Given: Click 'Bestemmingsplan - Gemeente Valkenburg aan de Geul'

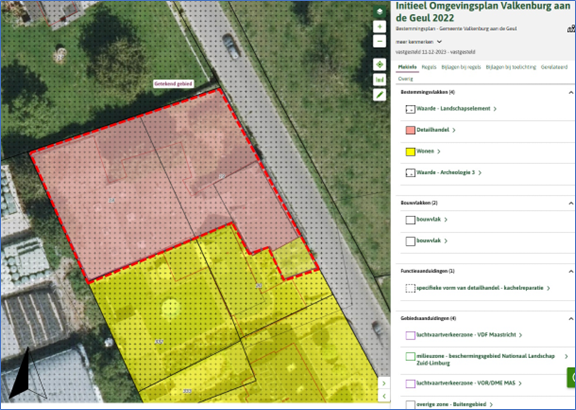Looking at the screenshot, I should coord(456,29).
